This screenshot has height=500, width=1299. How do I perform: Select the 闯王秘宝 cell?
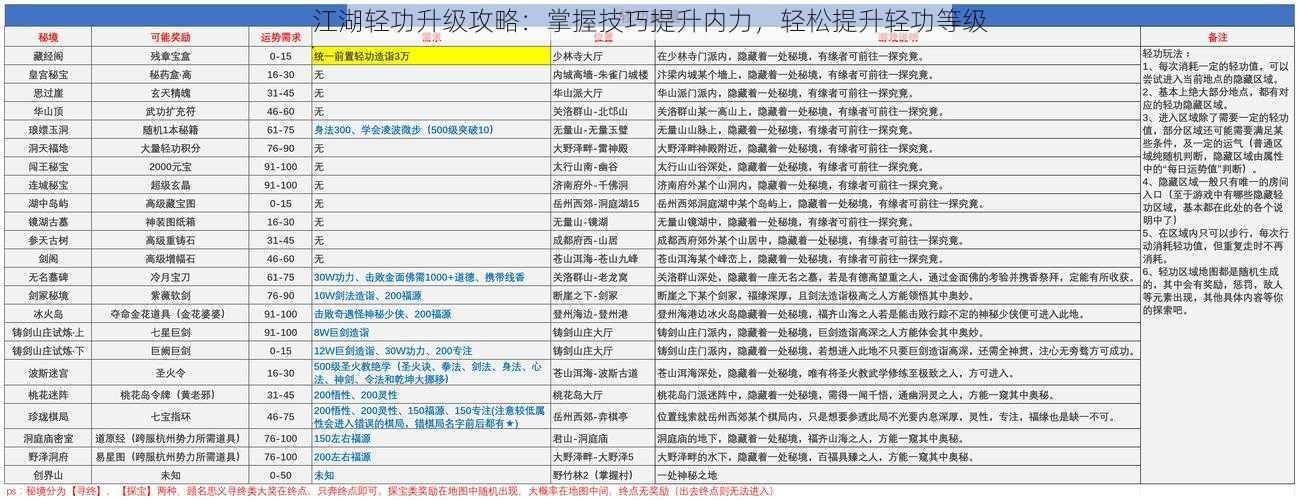point(49,166)
